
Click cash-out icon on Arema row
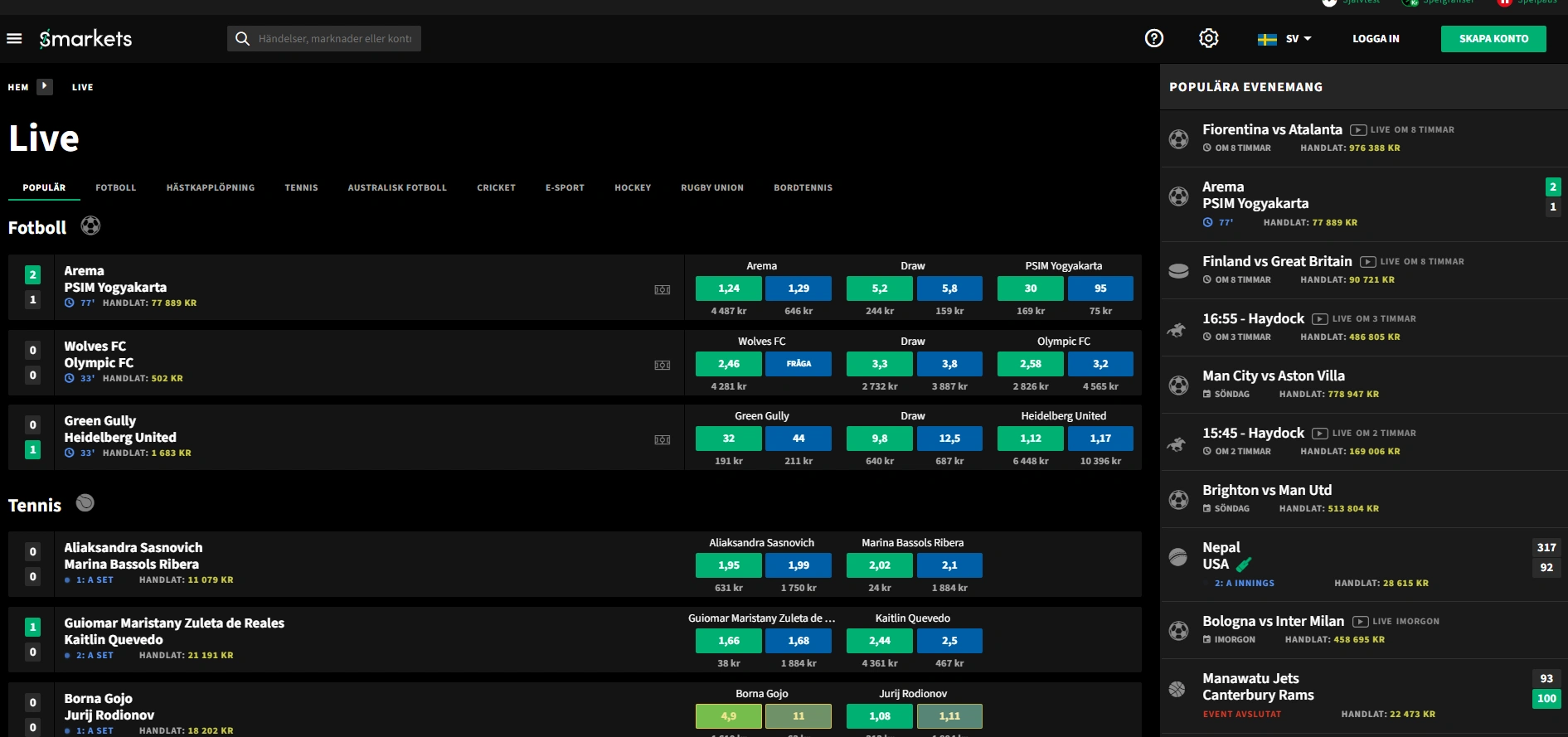tap(662, 289)
